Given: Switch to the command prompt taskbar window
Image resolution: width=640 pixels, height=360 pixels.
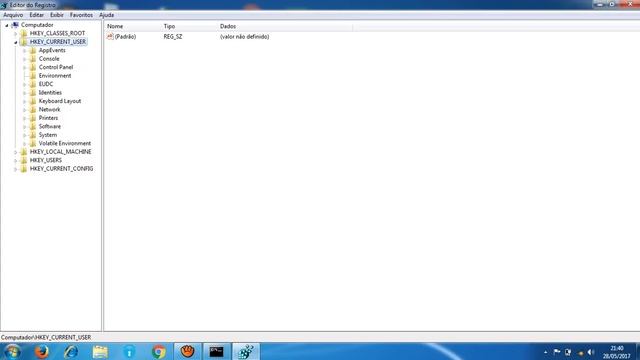Looking at the screenshot, I should tap(217, 351).
